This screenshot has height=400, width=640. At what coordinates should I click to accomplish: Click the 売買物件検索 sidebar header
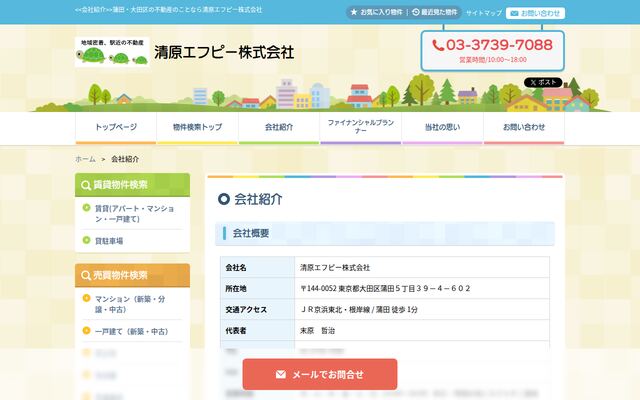tap(132, 276)
